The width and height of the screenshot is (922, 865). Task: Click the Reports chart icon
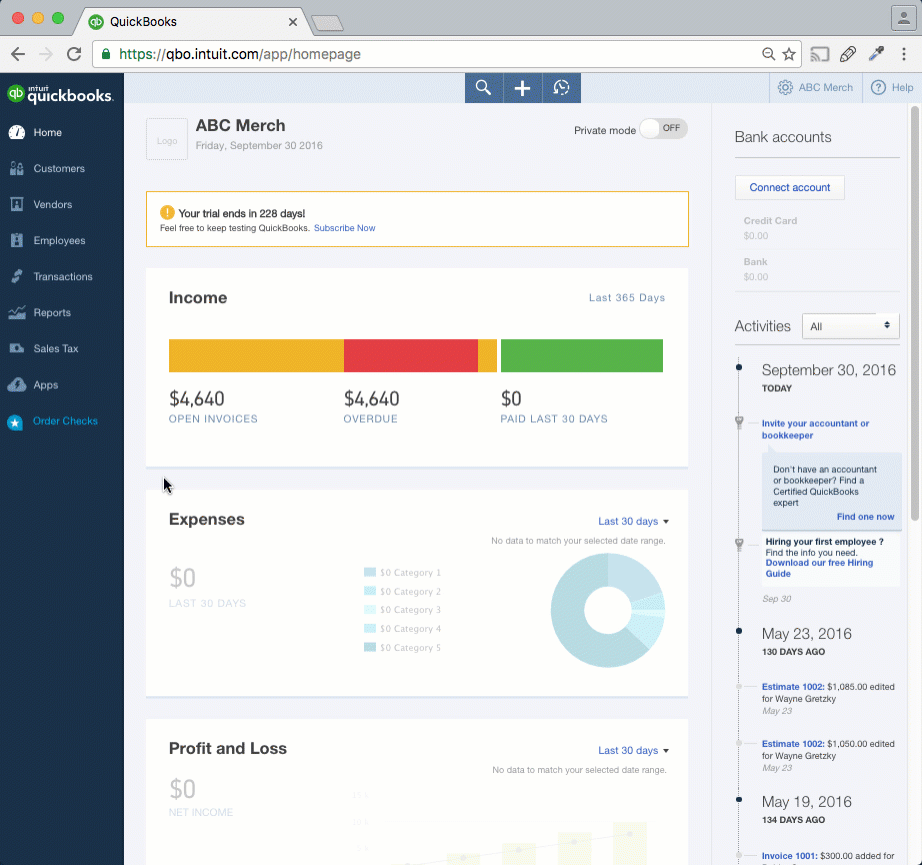(17, 312)
